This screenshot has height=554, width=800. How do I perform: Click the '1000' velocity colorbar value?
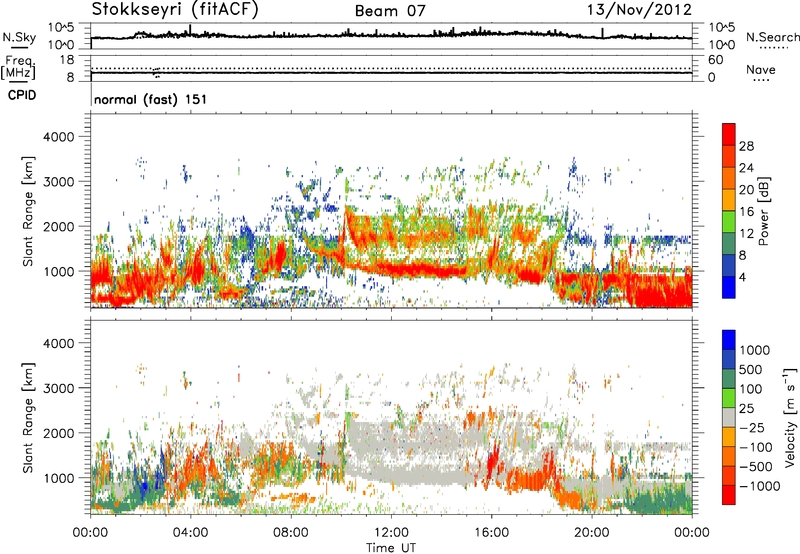point(754,350)
